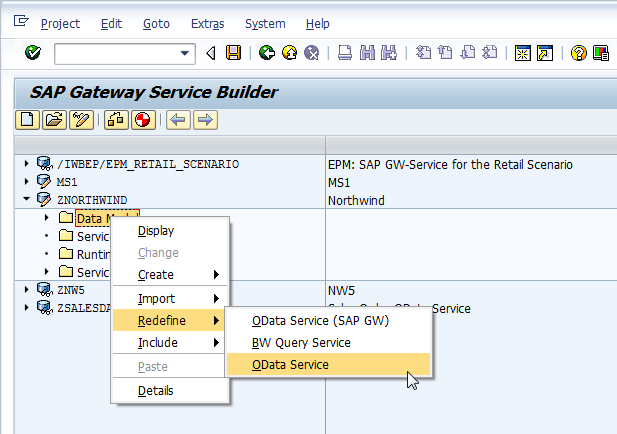Click the Generate Runtime Objects icon
The width and height of the screenshot is (617, 434).
pos(116,120)
